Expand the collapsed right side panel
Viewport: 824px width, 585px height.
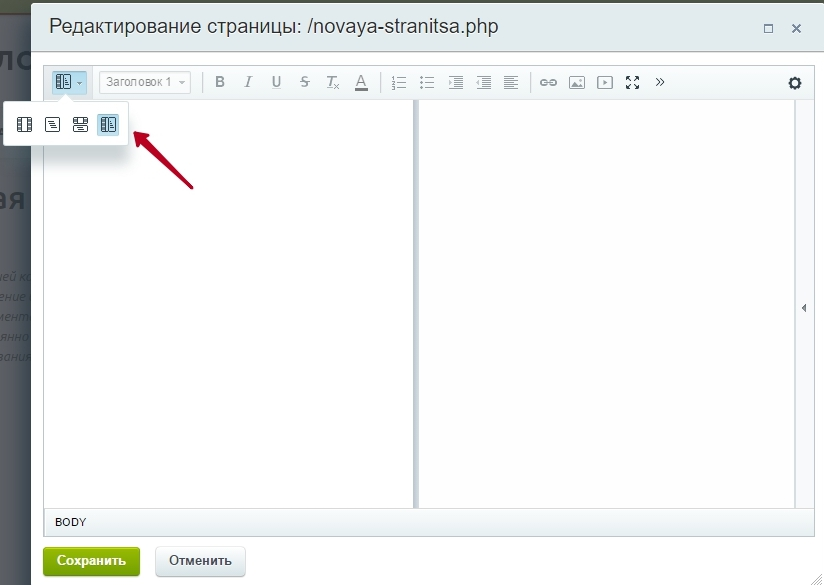804,307
